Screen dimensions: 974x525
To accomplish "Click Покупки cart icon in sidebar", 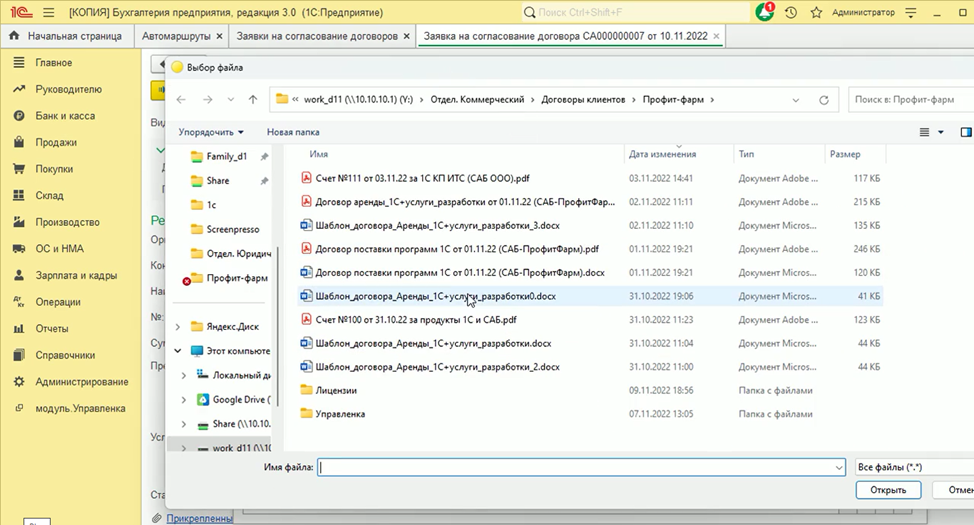I will coord(19,169).
